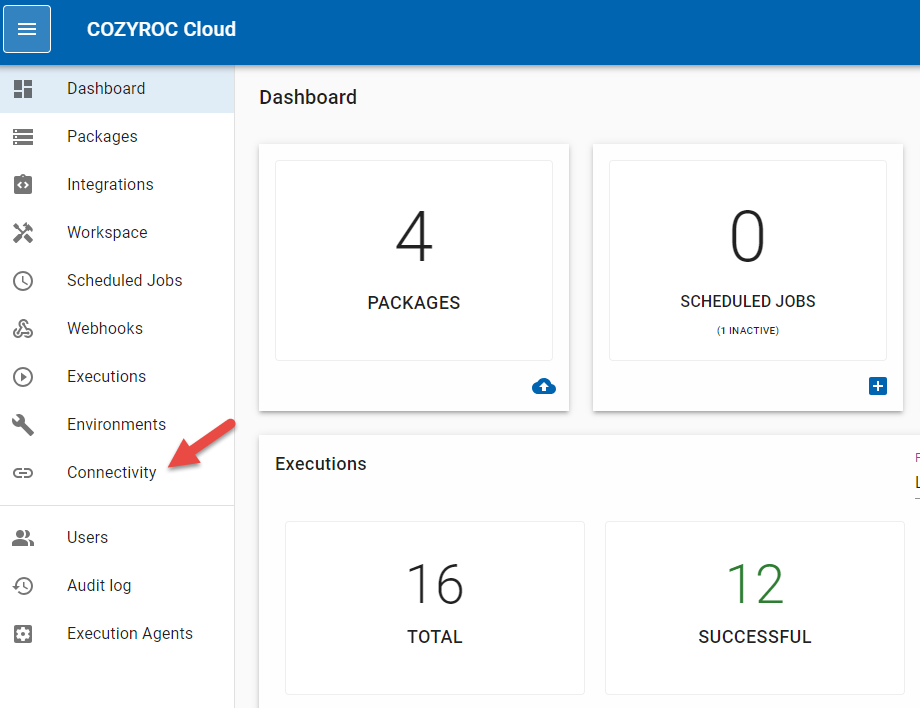The width and height of the screenshot is (920, 708).
Task: Select Scheduled Jobs in sidebar
Action: pos(117,280)
